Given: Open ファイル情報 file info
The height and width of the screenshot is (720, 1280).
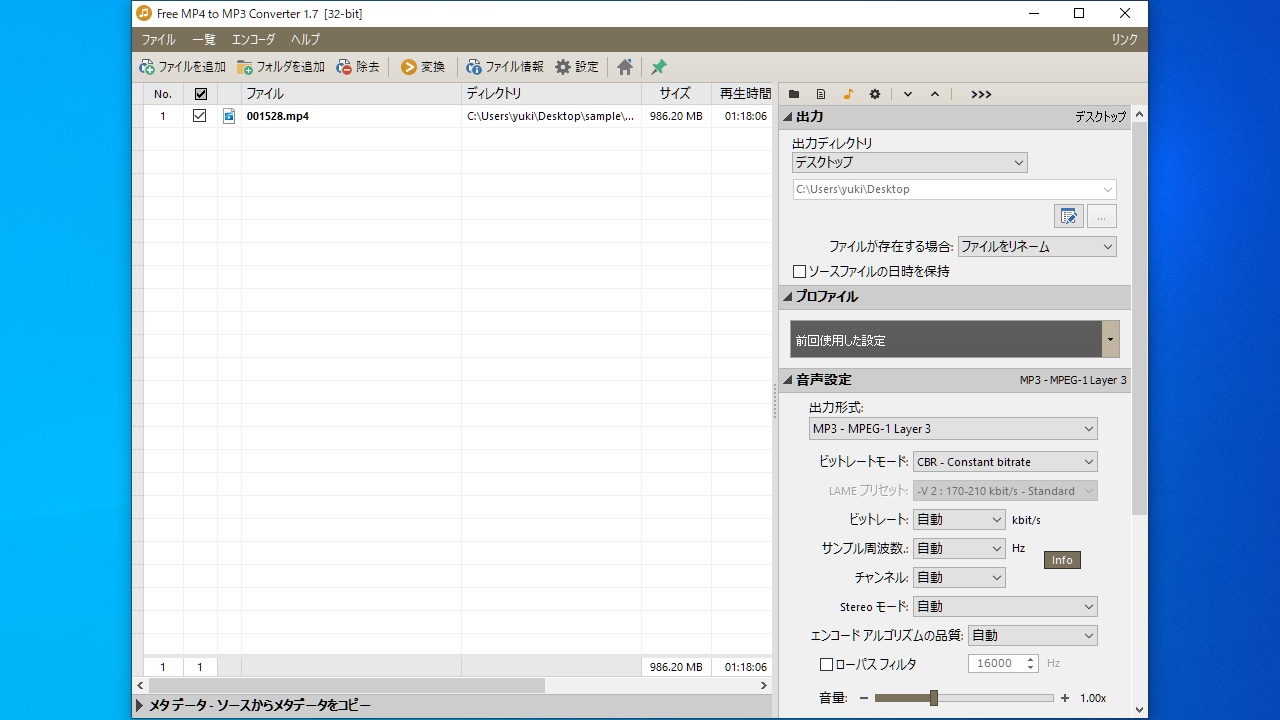Looking at the screenshot, I should [505, 67].
